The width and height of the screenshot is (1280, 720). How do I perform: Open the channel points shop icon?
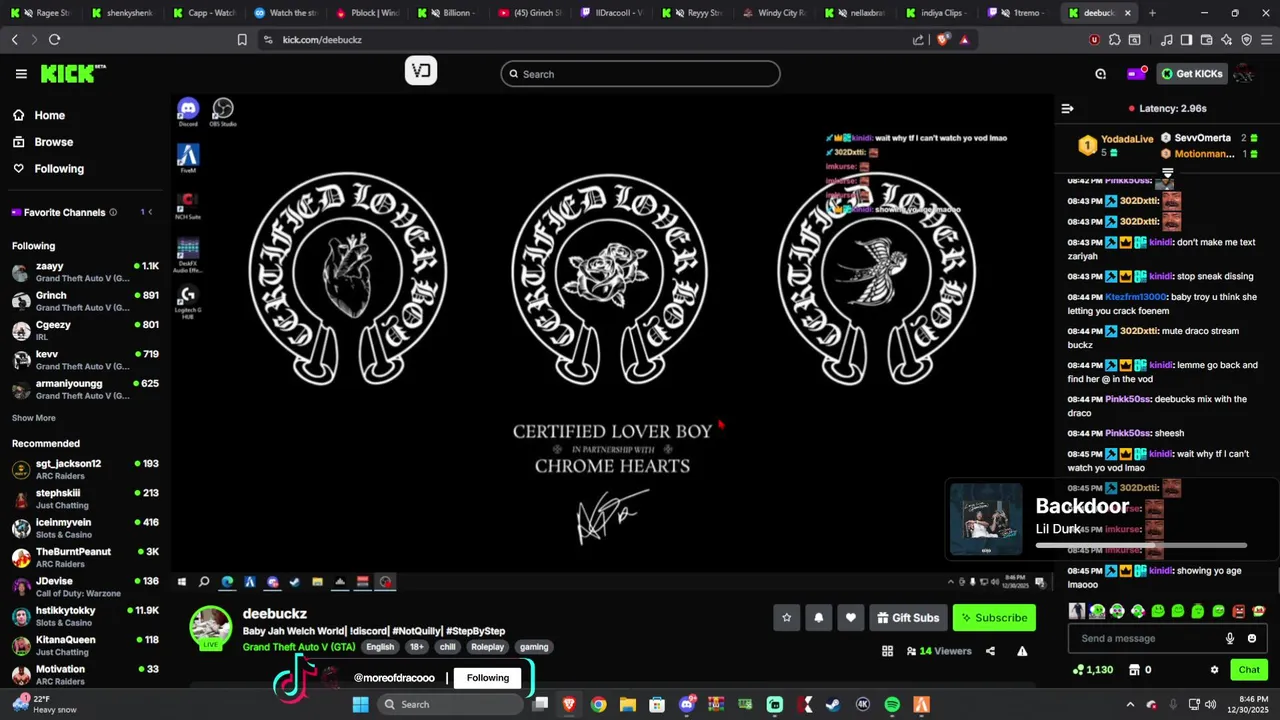coord(1134,670)
